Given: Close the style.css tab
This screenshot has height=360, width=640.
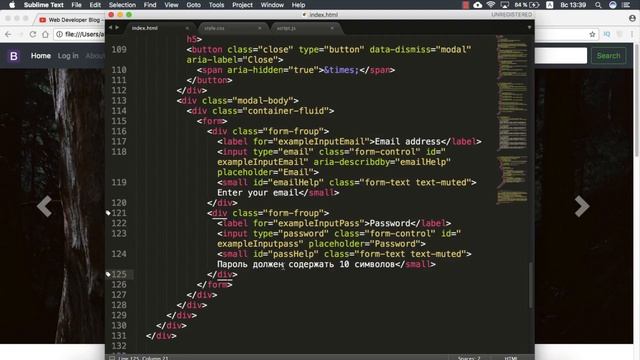Looking at the screenshot, I should coord(260,28).
